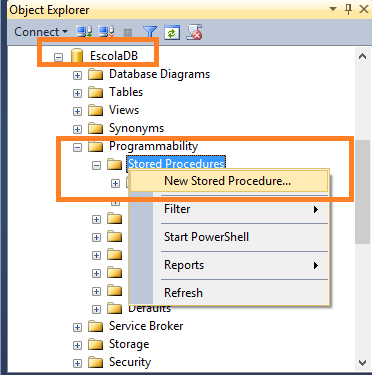Click the Stop toolbar icon
Screen dimensions: 372x375
tap(128, 33)
